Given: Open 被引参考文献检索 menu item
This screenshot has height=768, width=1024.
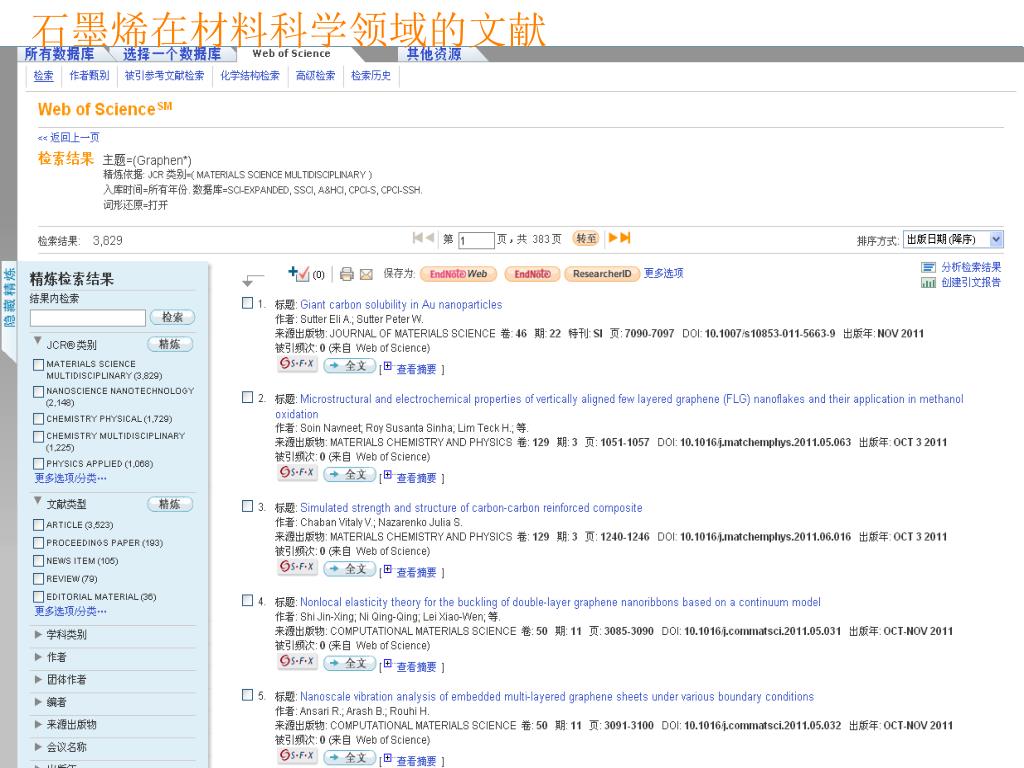Looking at the screenshot, I should (x=165, y=76).
